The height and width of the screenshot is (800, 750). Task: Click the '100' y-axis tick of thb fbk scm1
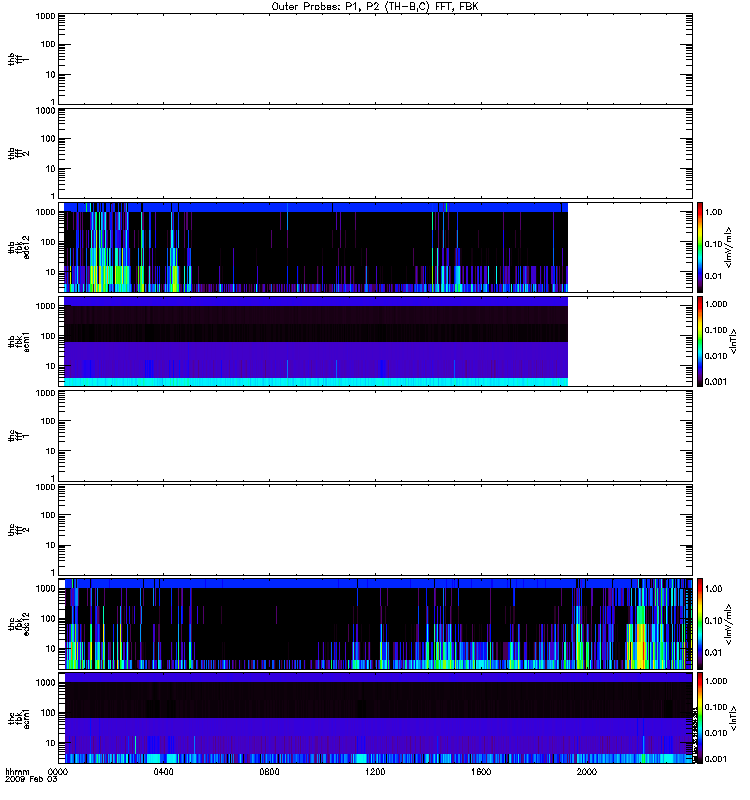47,336
